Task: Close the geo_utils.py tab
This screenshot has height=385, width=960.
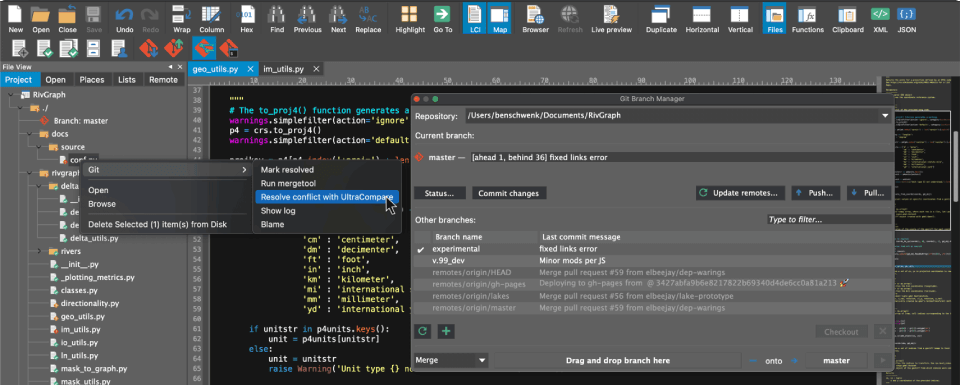Action: point(250,69)
